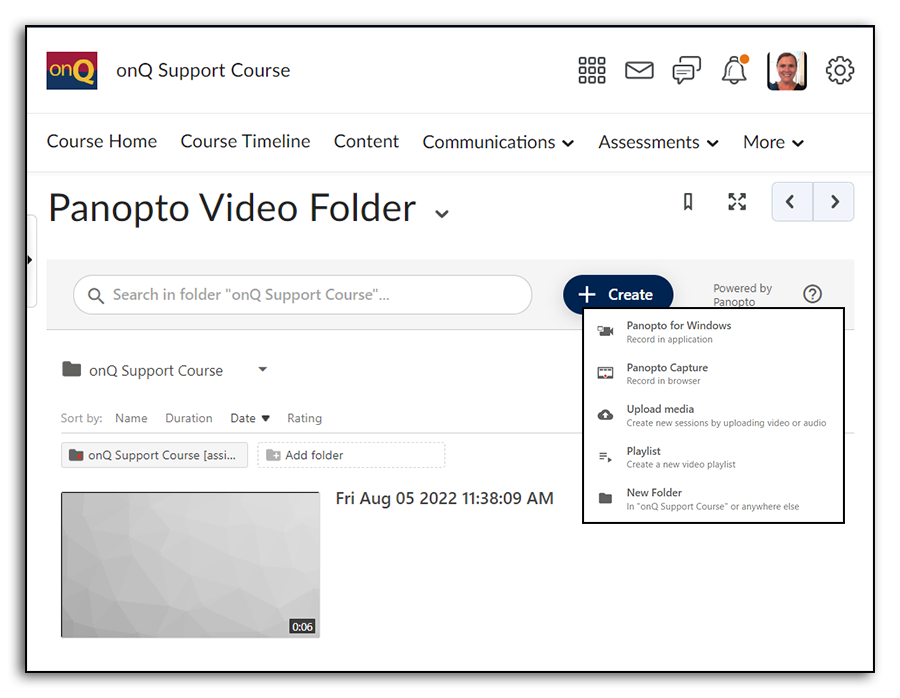The height and width of the screenshot is (698, 900).
Task: Toggle fullscreen view icon
Action: coord(737,202)
